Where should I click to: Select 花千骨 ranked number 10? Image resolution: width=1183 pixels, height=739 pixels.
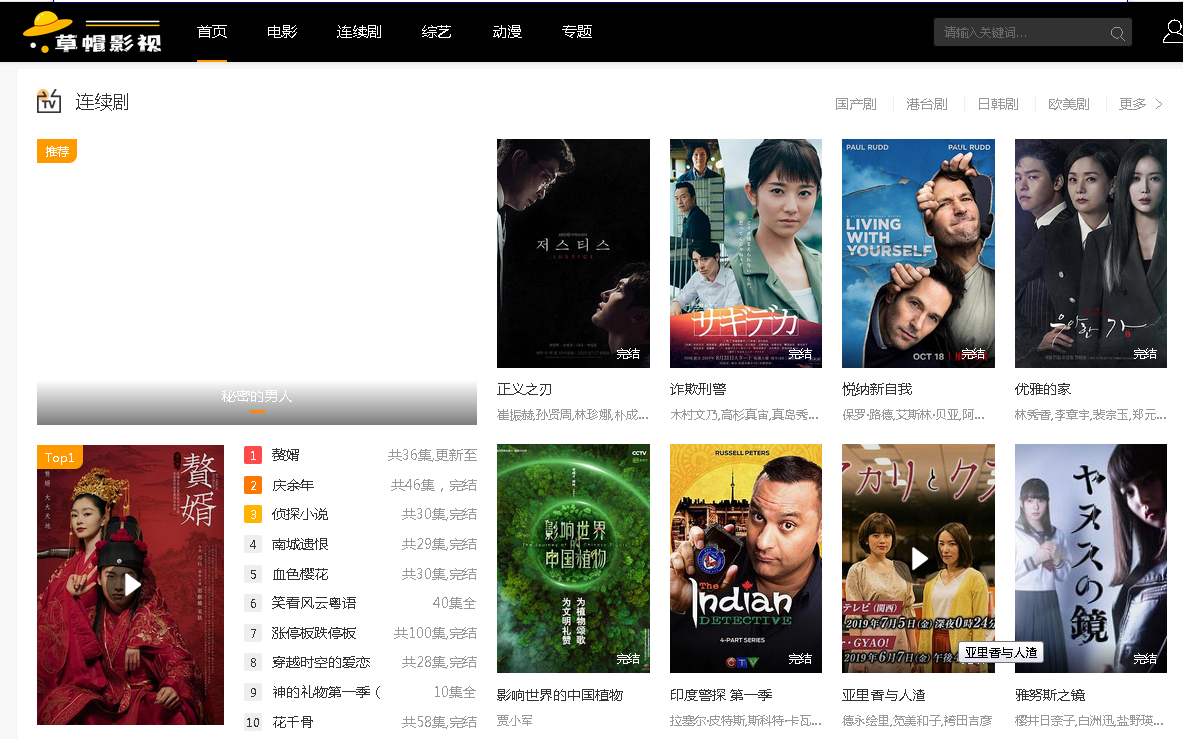click(293, 722)
